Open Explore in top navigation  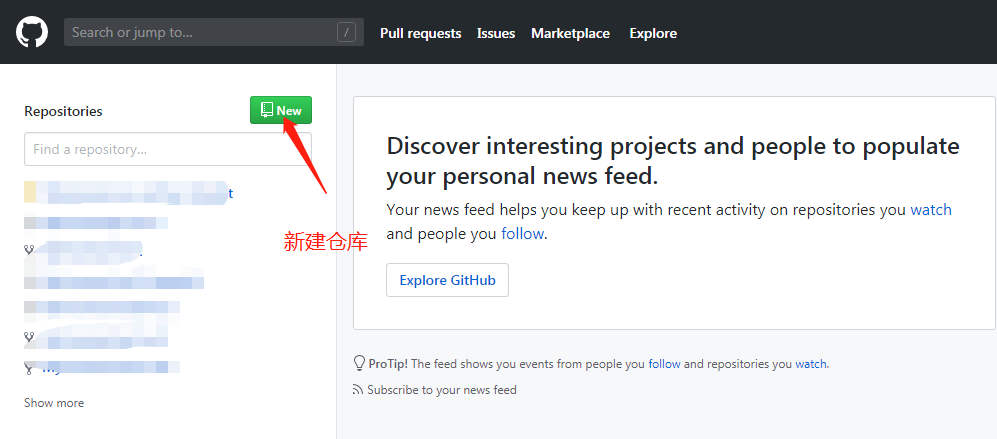click(653, 33)
